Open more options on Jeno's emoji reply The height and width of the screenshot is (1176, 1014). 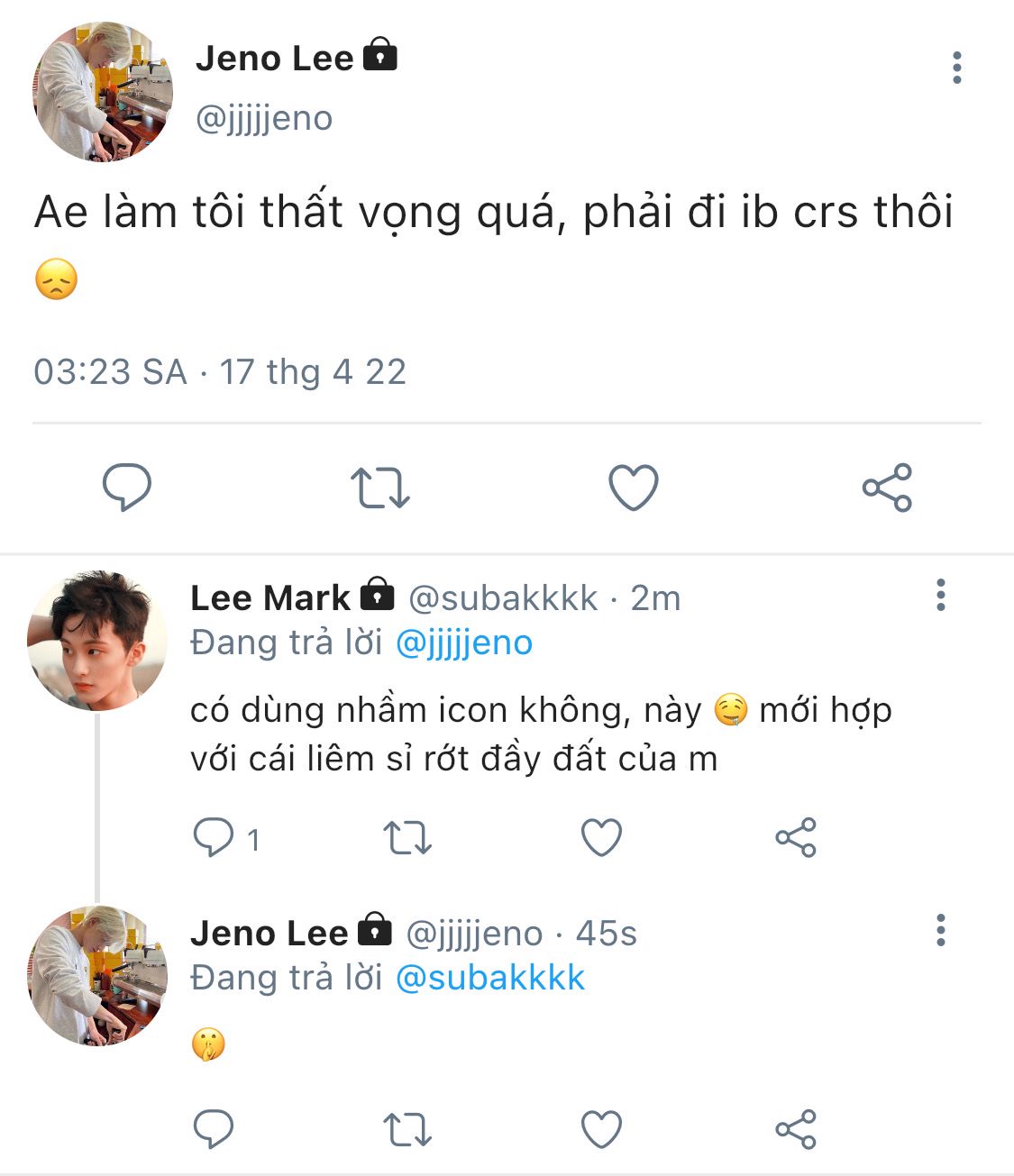[x=940, y=930]
